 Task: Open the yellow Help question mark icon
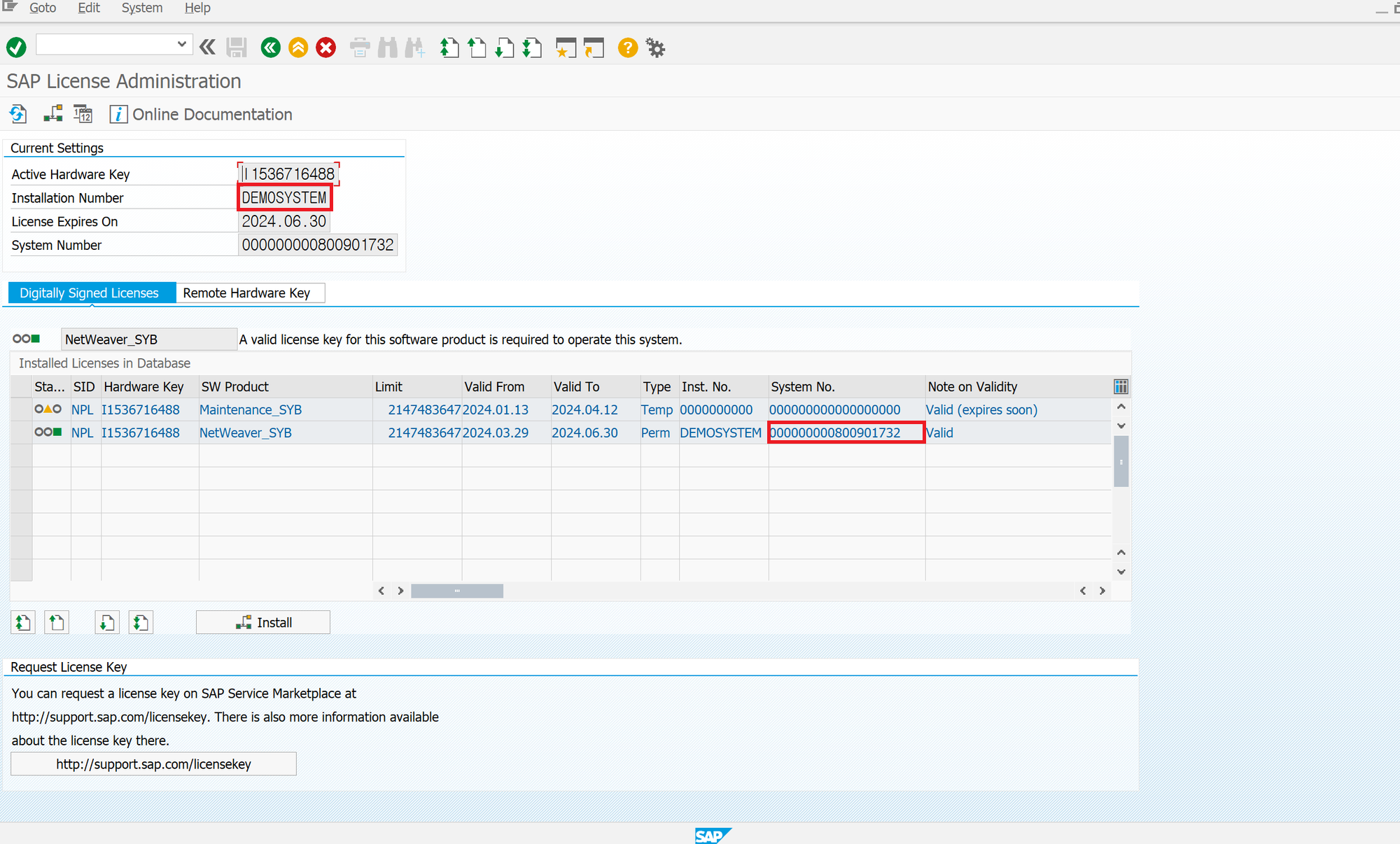click(627, 48)
